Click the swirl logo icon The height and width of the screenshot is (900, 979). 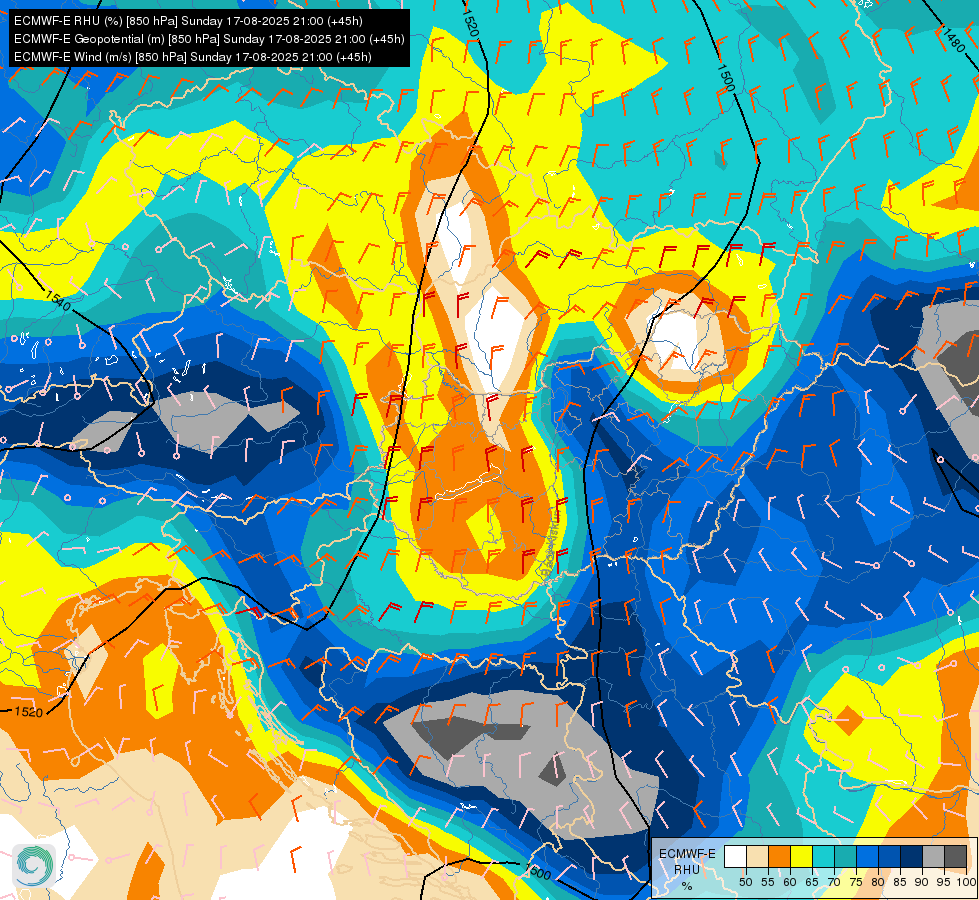coord(34,865)
